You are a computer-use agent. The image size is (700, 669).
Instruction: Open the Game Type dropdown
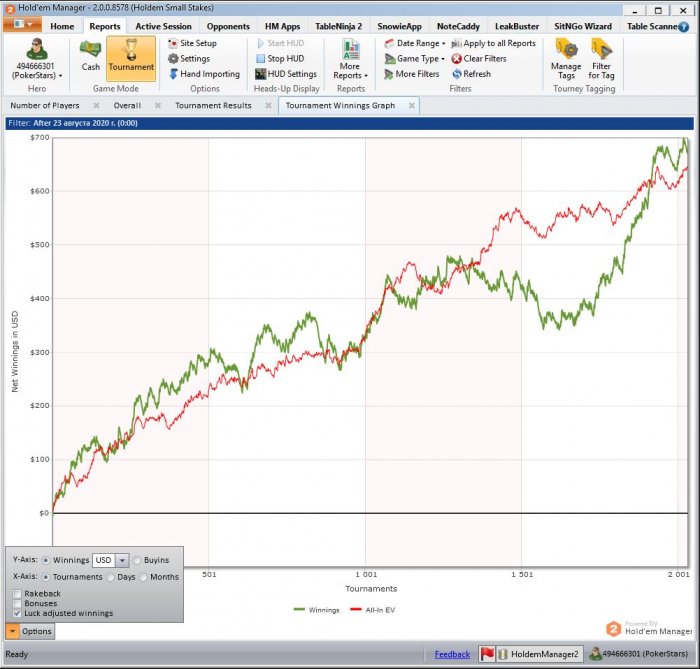(x=415, y=58)
